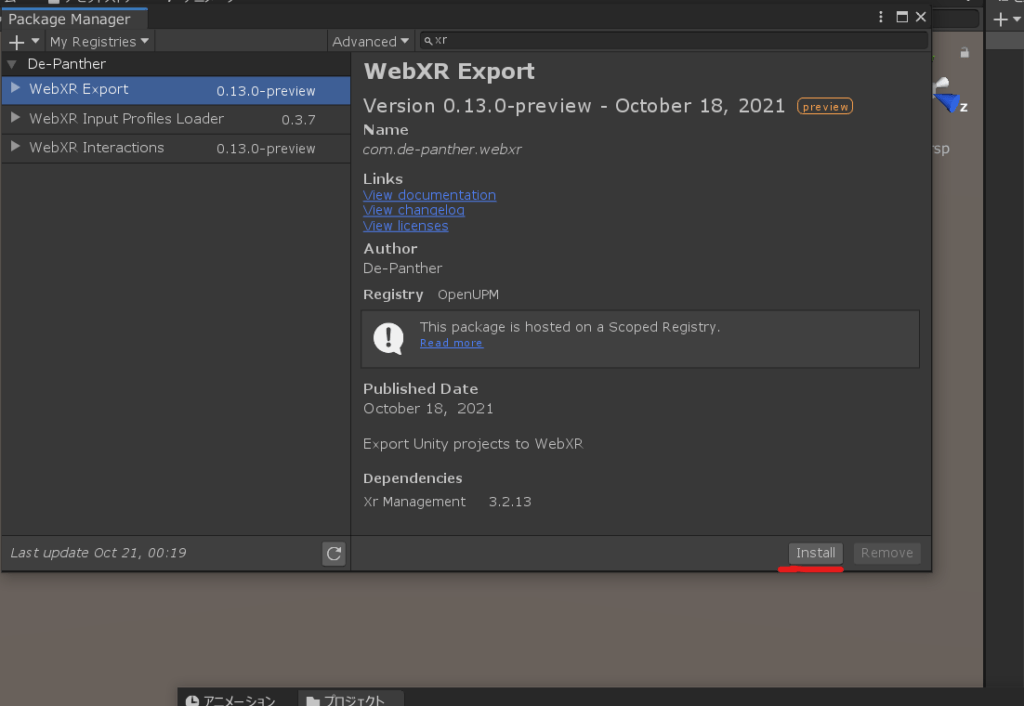Image resolution: width=1024 pixels, height=706 pixels.
Task: Click the refresh packages icon
Action: 334,552
